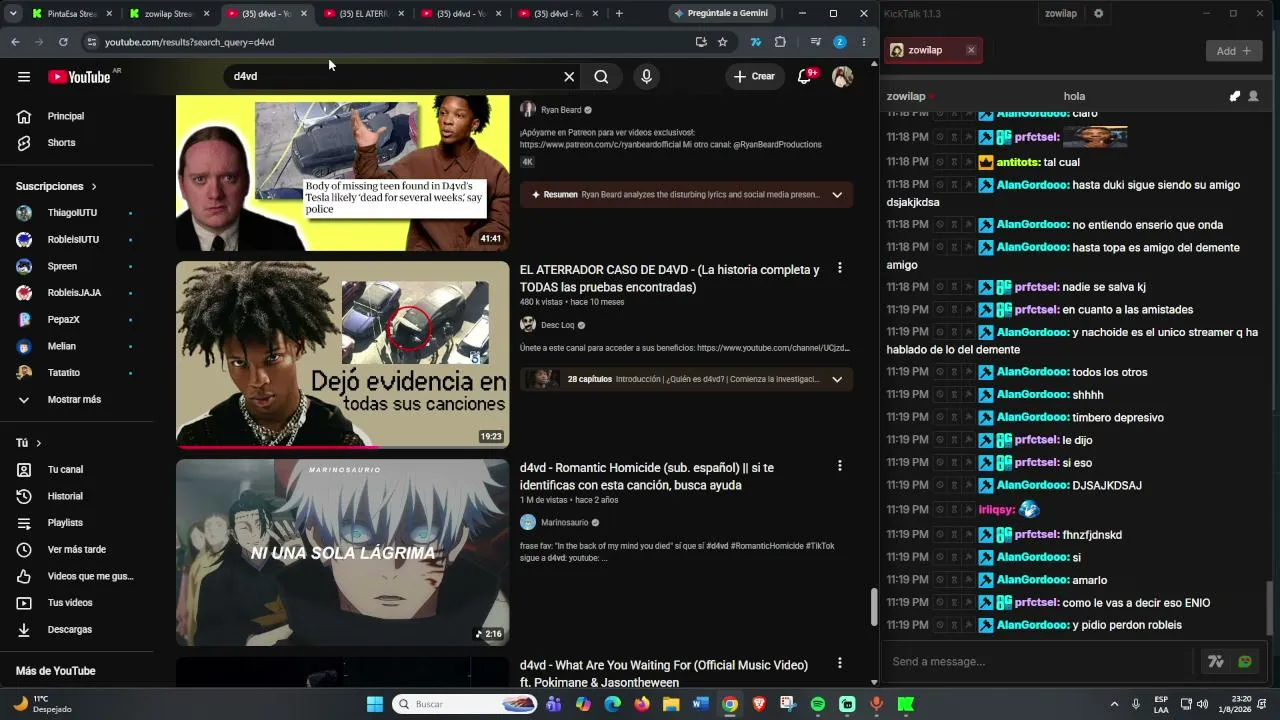
Task: Expand the Tú section arrow
Action: tap(39, 443)
